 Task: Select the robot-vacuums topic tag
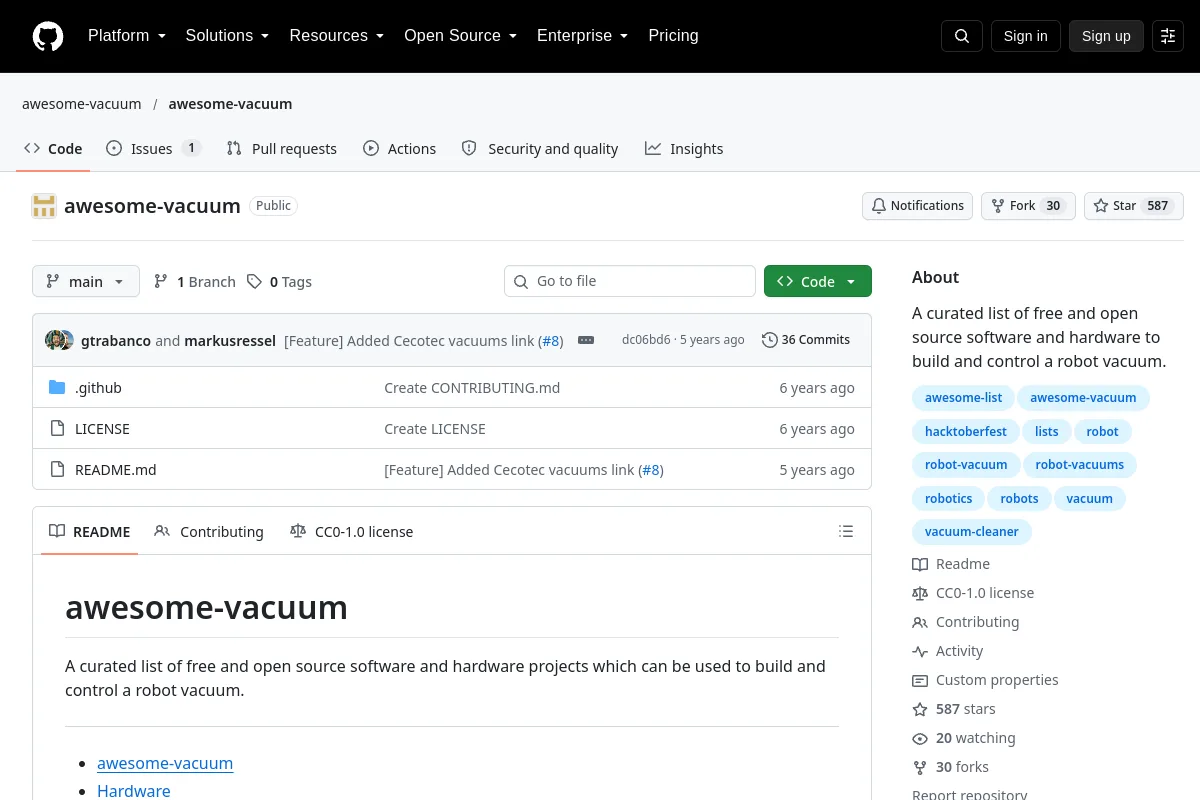(x=1079, y=465)
